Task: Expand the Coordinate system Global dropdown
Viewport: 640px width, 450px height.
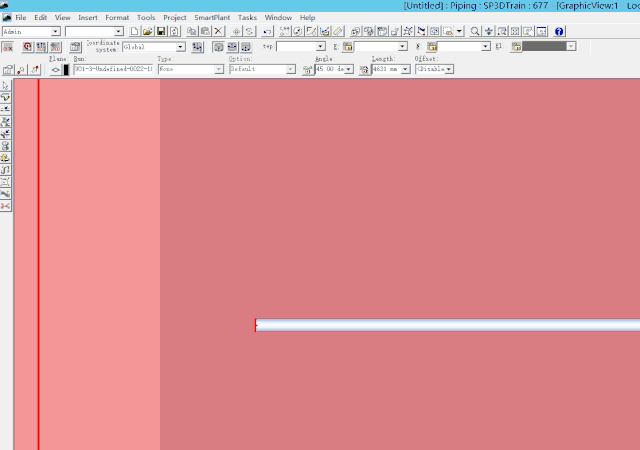Action: coord(180,47)
